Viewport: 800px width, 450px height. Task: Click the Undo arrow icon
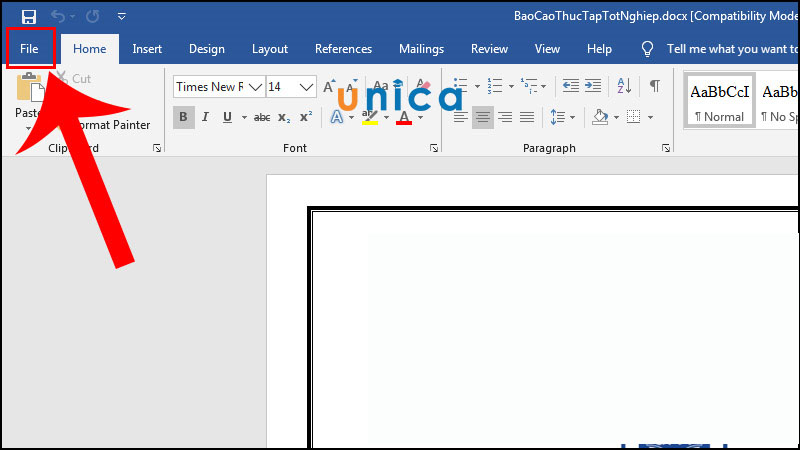58,16
